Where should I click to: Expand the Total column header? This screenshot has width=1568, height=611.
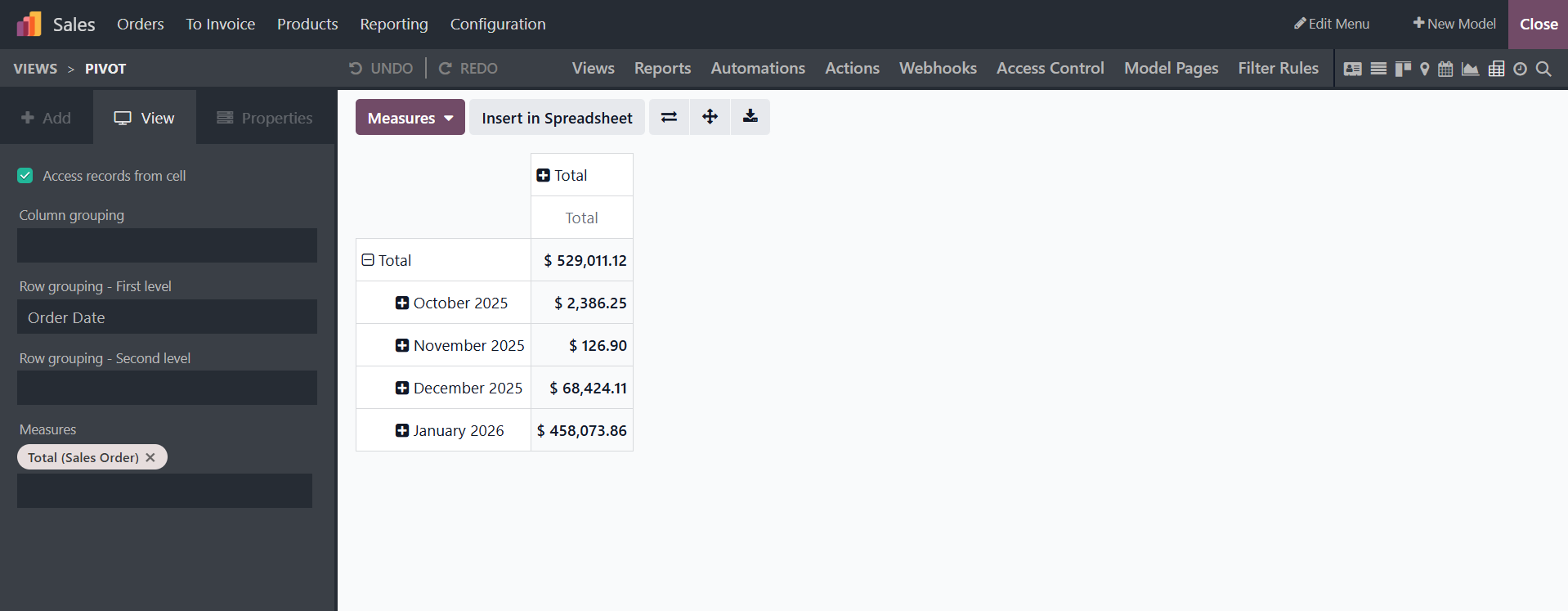[543, 175]
